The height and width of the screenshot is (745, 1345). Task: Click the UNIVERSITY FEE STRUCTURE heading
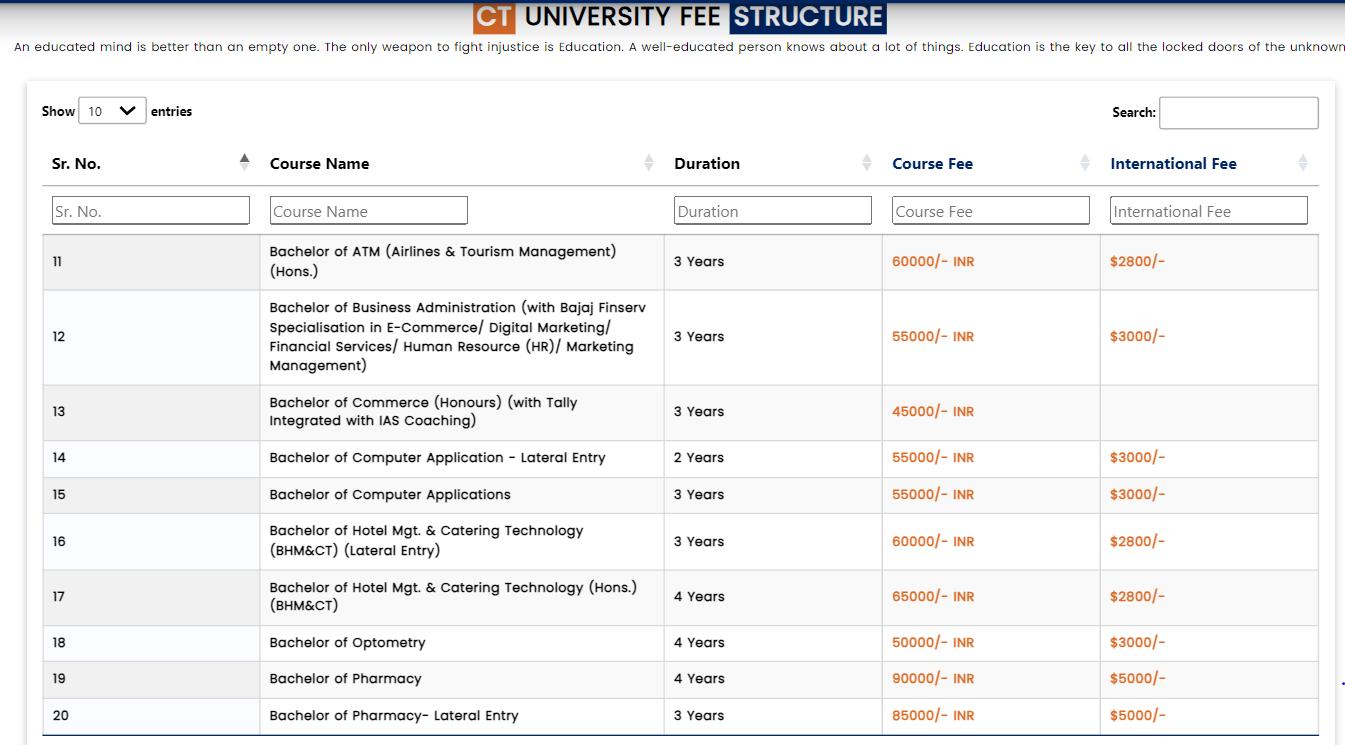coord(680,17)
